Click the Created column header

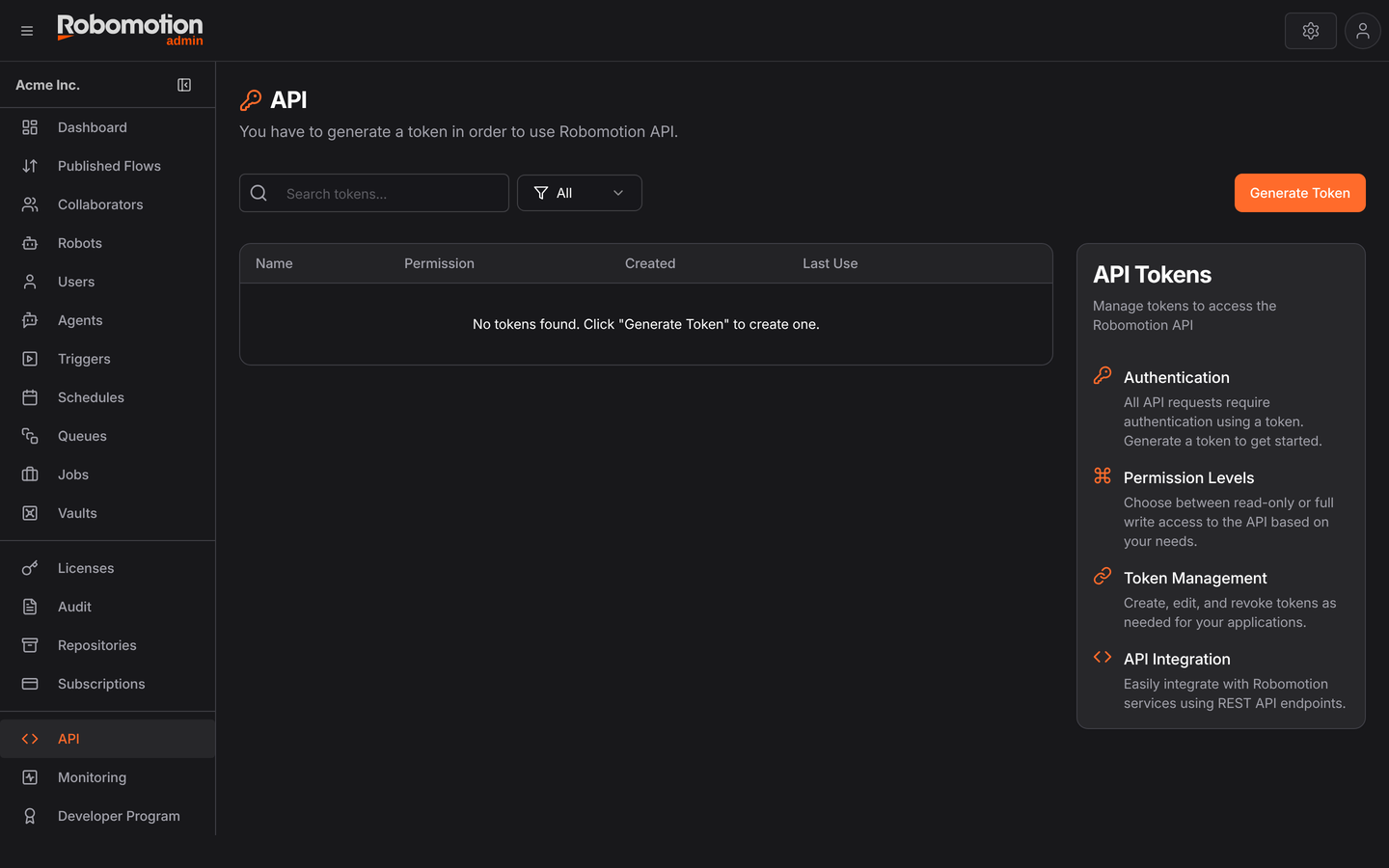(x=650, y=263)
